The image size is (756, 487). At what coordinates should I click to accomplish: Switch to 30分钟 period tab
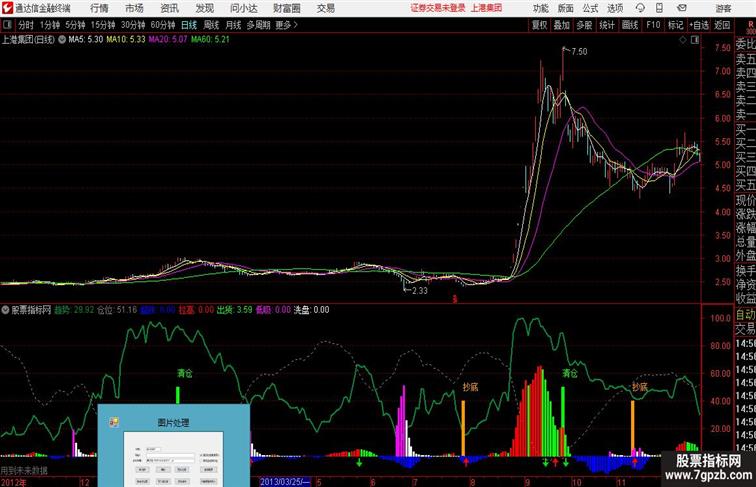133,25
